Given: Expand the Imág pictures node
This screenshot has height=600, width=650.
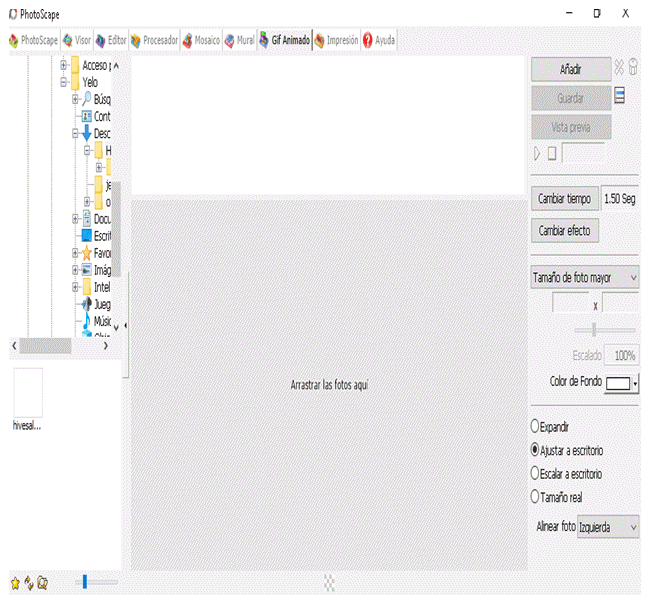Looking at the screenshot, I should [x=75, y=270].
